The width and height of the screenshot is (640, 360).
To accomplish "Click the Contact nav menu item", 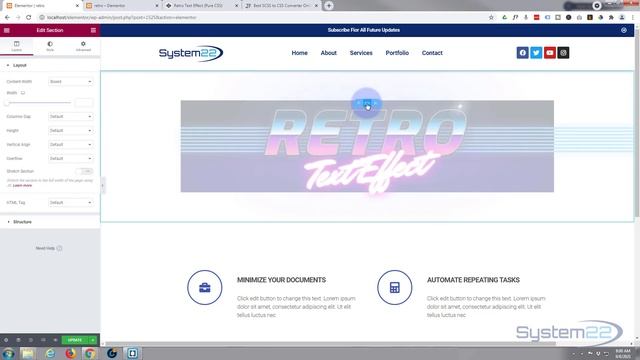I will [x=432, y=53].
